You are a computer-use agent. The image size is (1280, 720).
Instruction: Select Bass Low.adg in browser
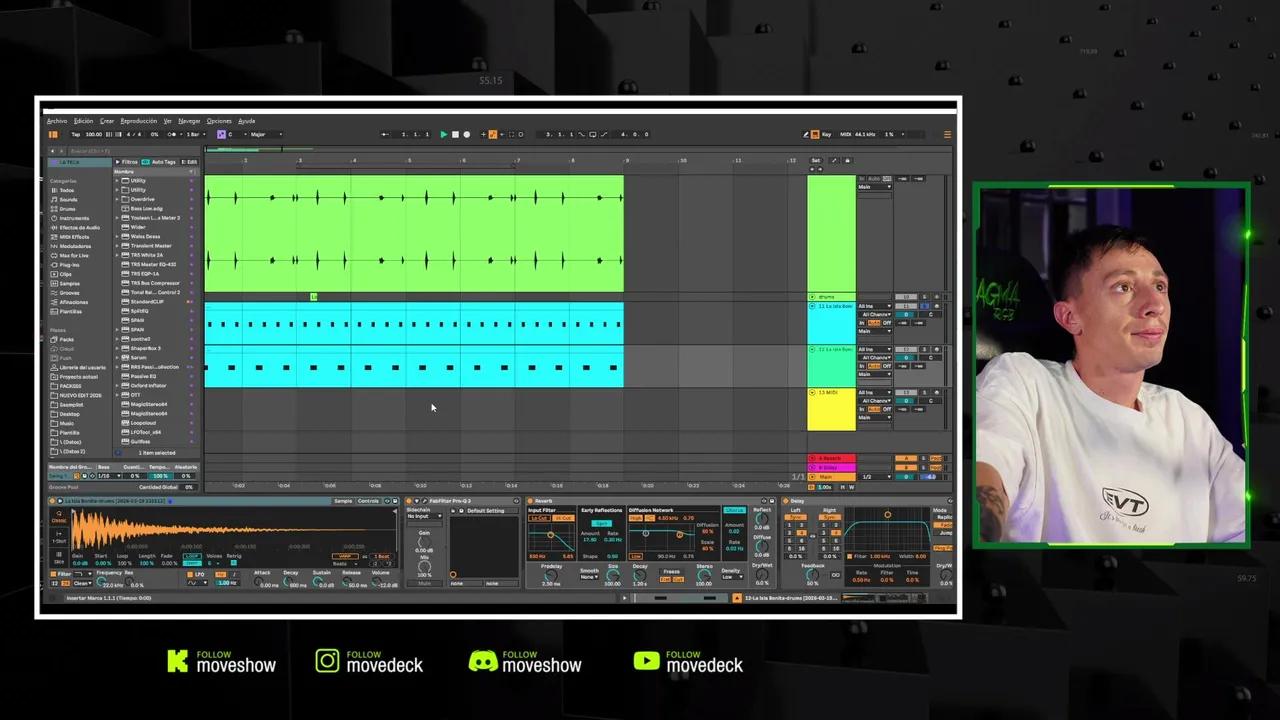click(147, 208)
